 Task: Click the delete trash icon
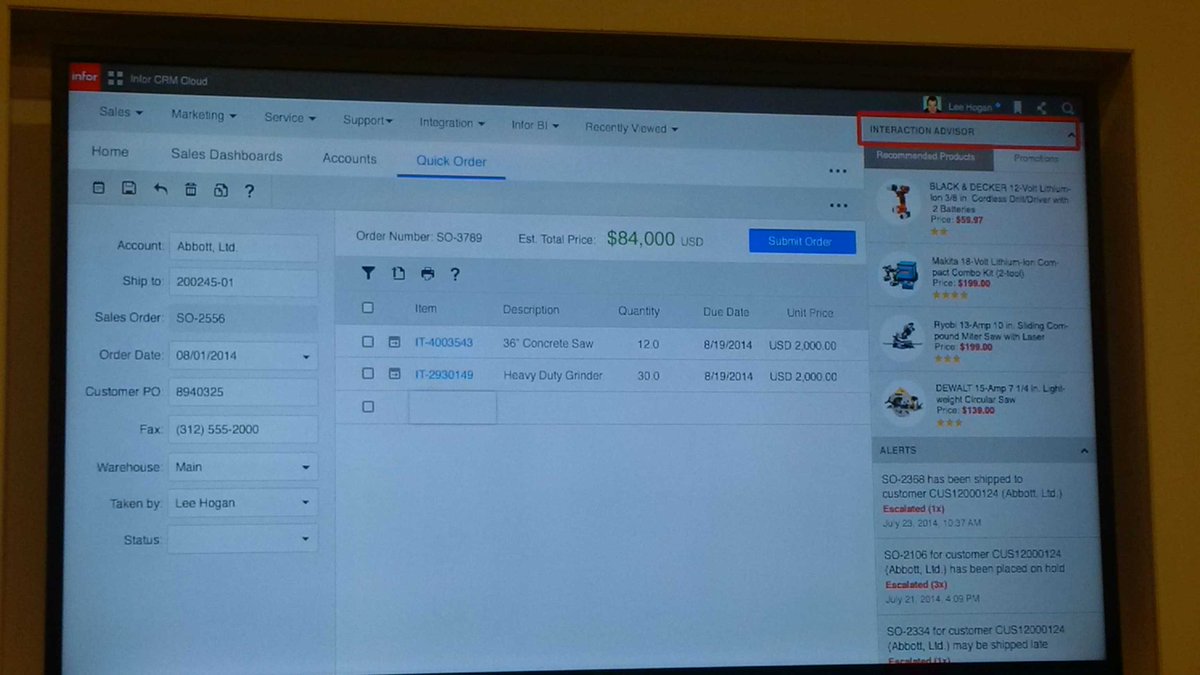pos(191,190)
